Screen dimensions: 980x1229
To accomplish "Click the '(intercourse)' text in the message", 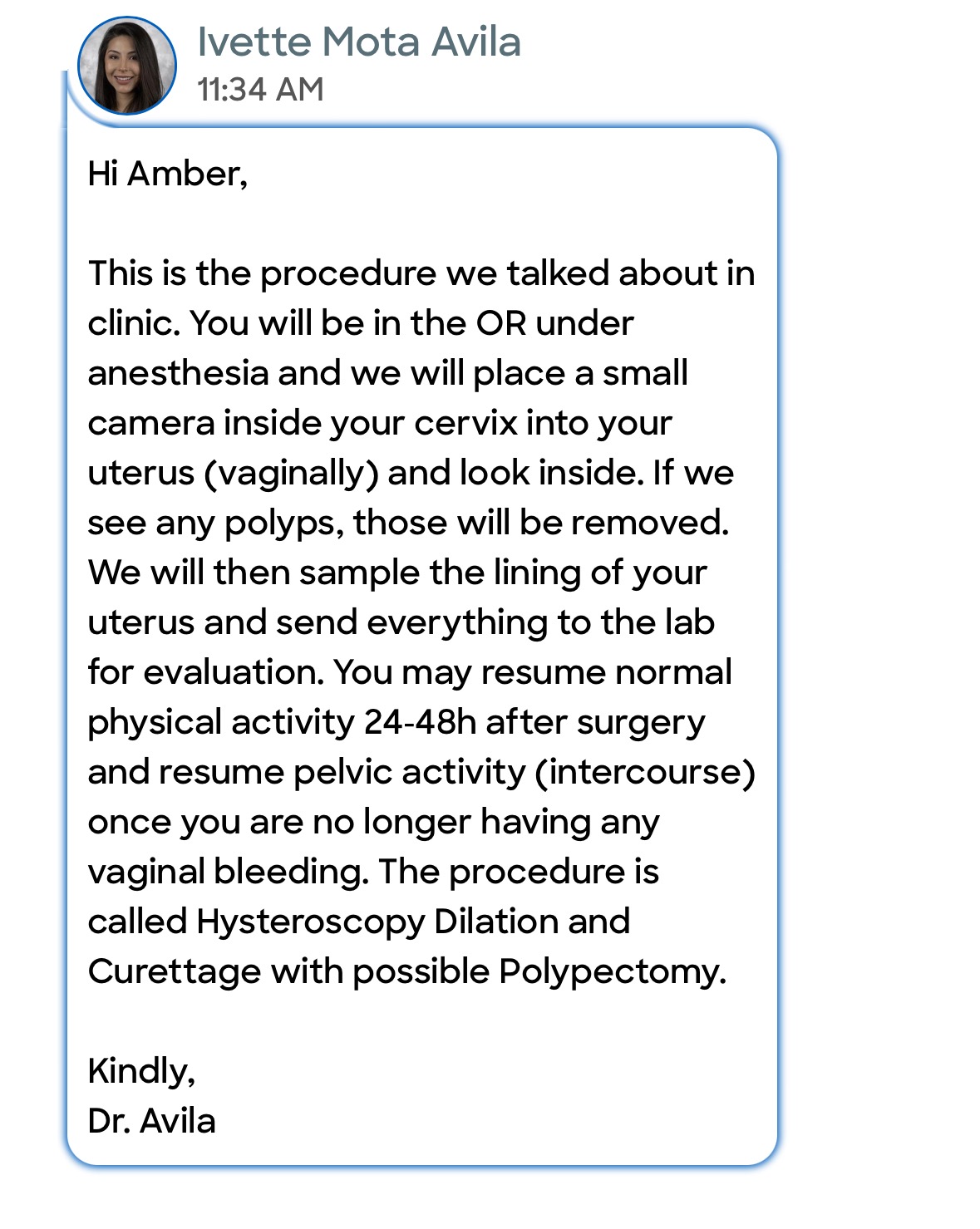I will [x=646, y=773].
